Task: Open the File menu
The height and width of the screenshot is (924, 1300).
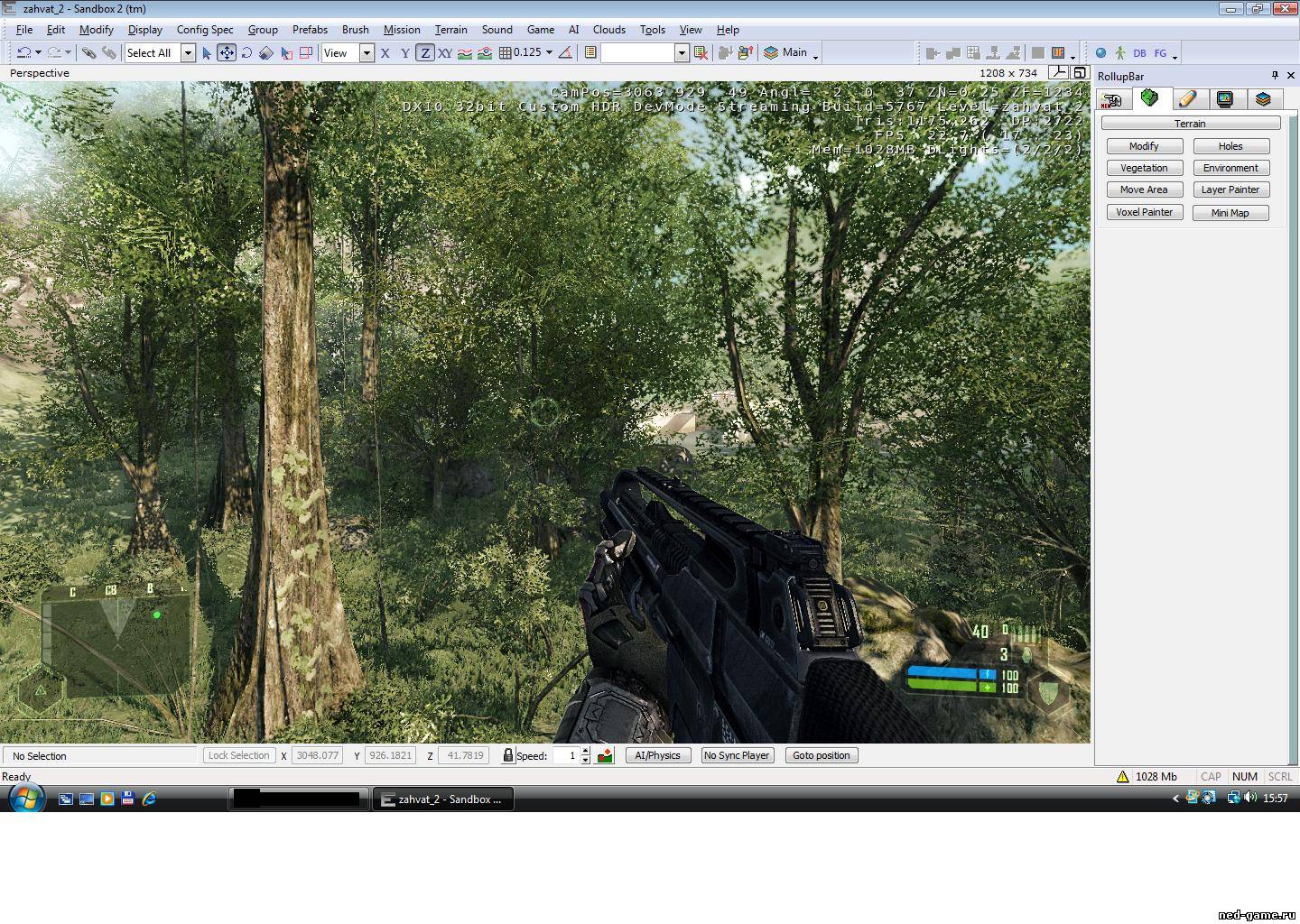Action: [24, 29]
